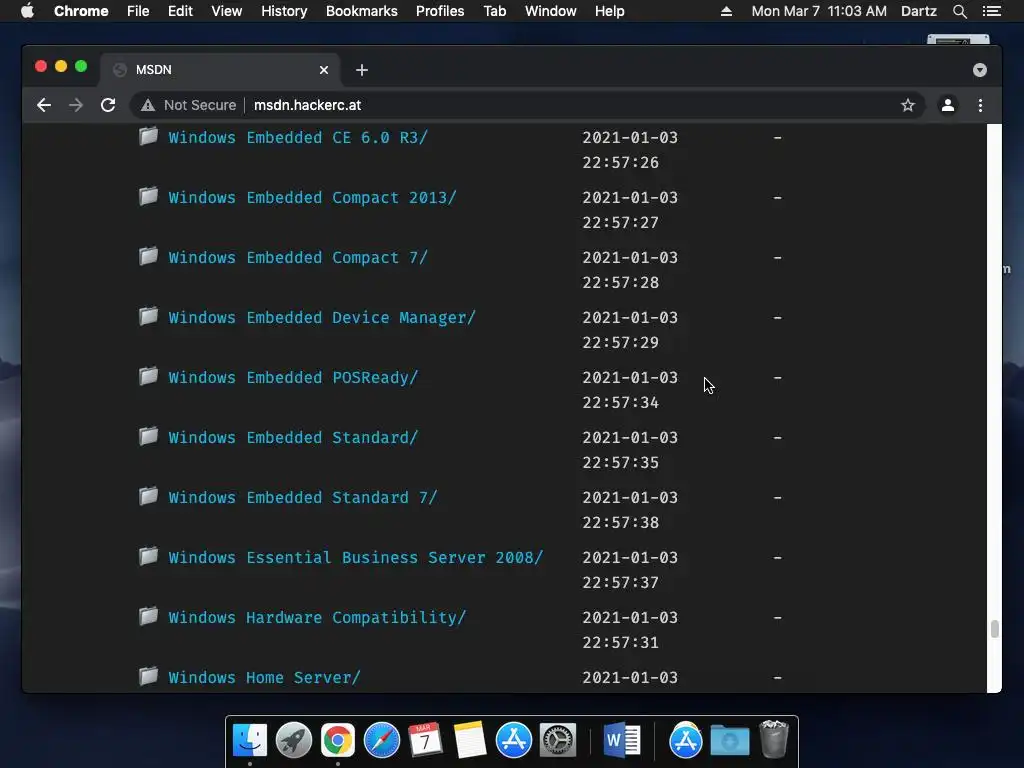Open Windows Embedded Device Manager link
The image size is (1024, 768).
(322, 318)
